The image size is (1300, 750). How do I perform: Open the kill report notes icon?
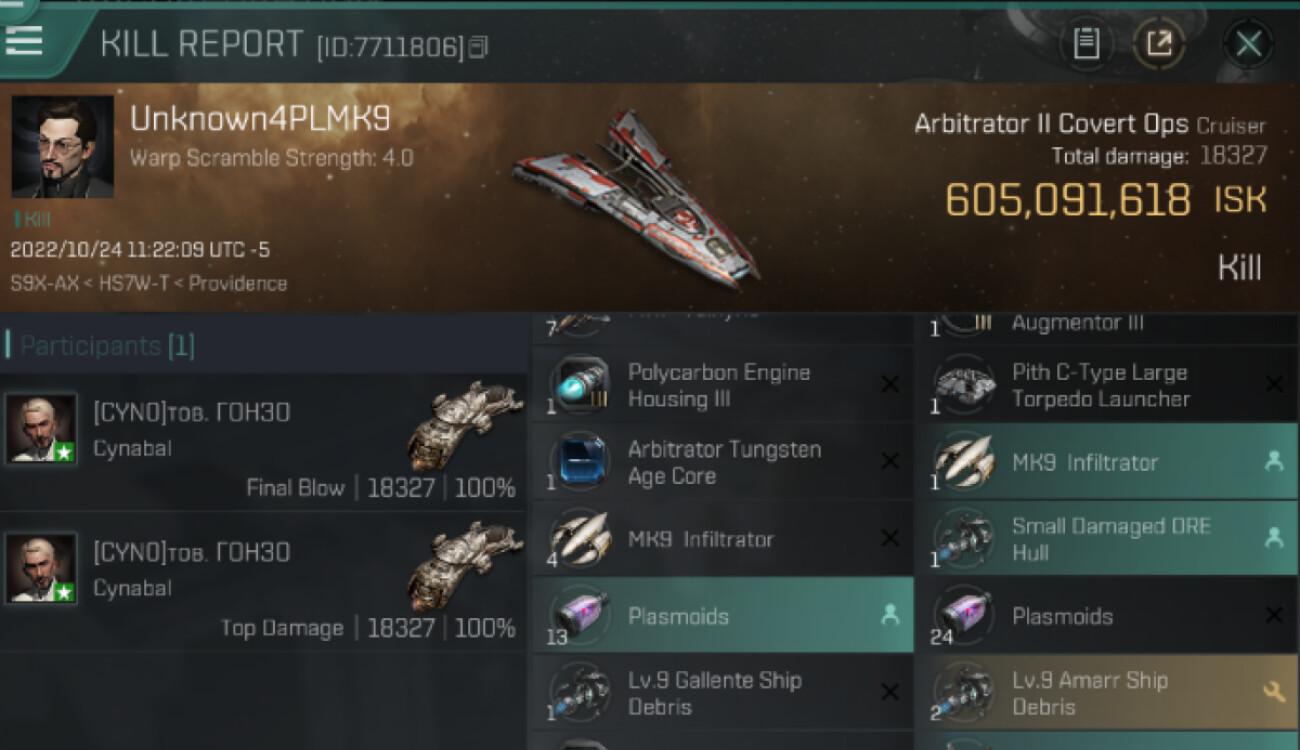[x=1086, y=43]
